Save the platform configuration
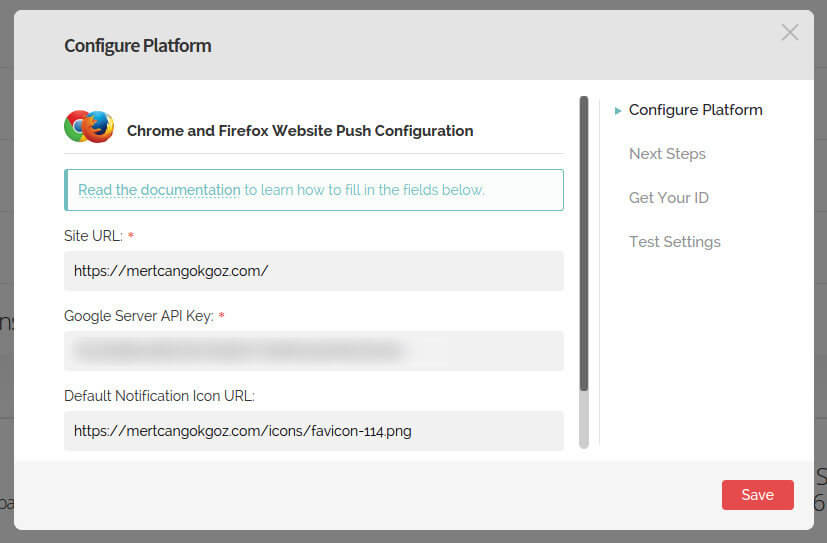The height and width of the screenshot is (543, 827). [757, 494]
